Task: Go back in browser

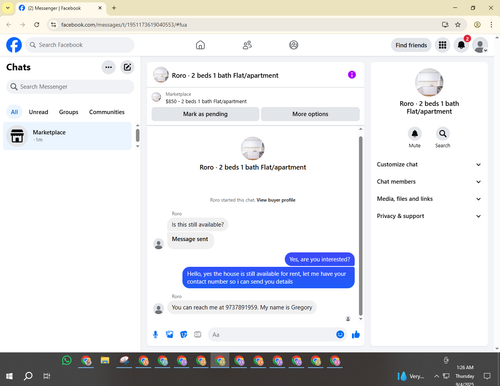Action: pos(9,25)
